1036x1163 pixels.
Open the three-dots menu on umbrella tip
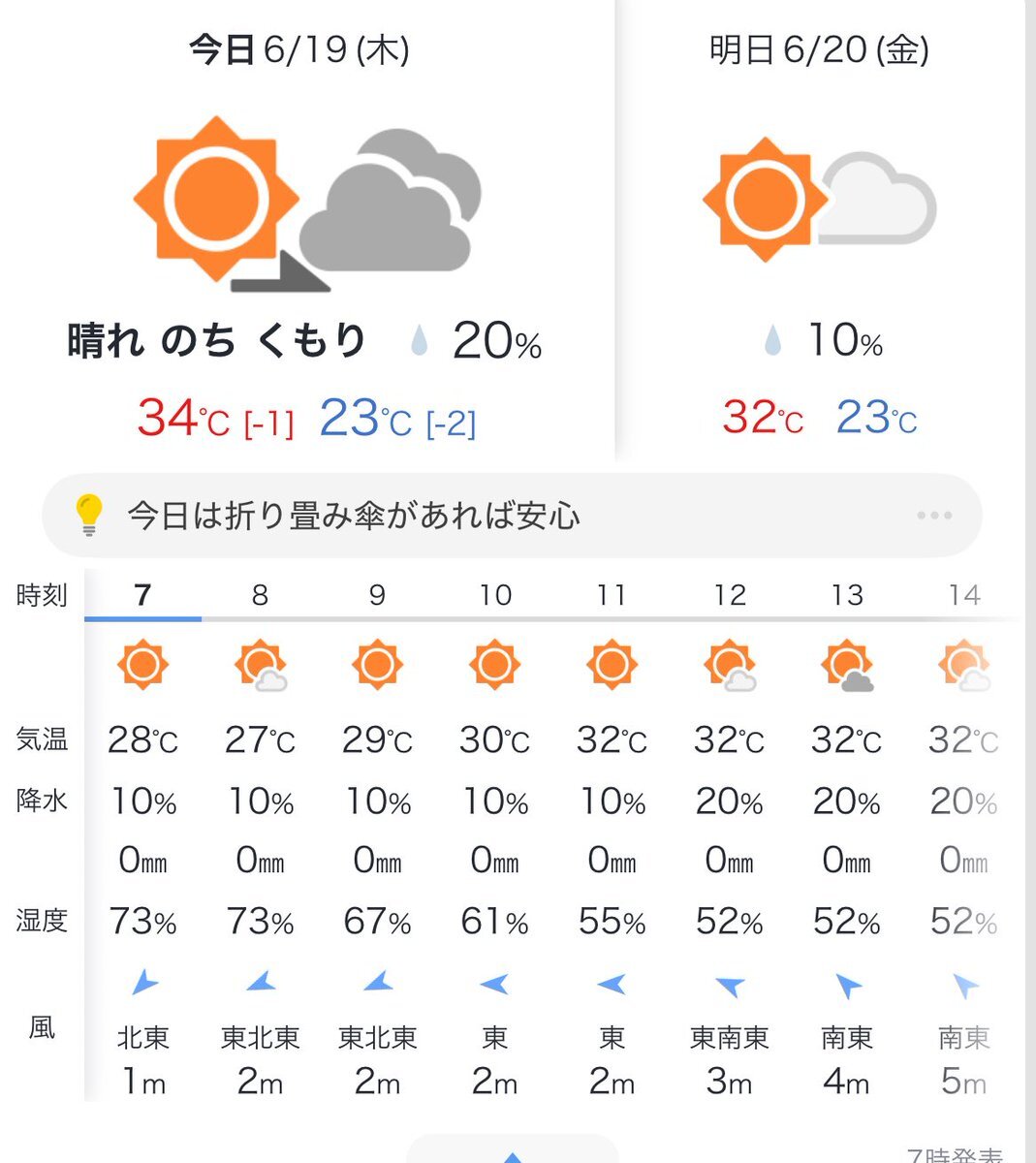pos(934,516)
